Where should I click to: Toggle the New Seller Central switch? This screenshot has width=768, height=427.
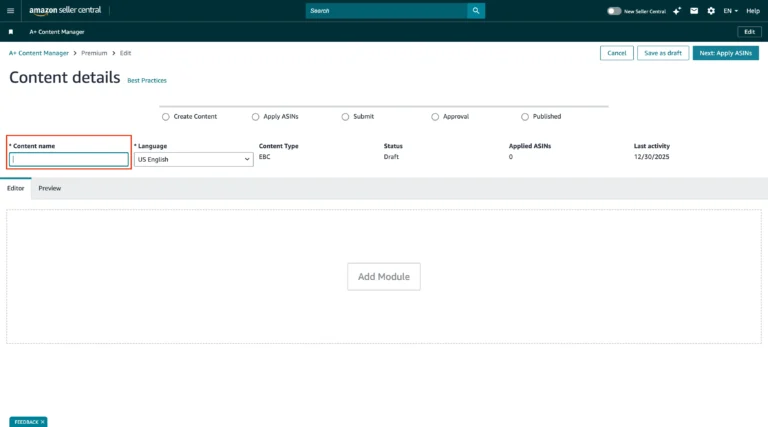click(x=614, y=11)
